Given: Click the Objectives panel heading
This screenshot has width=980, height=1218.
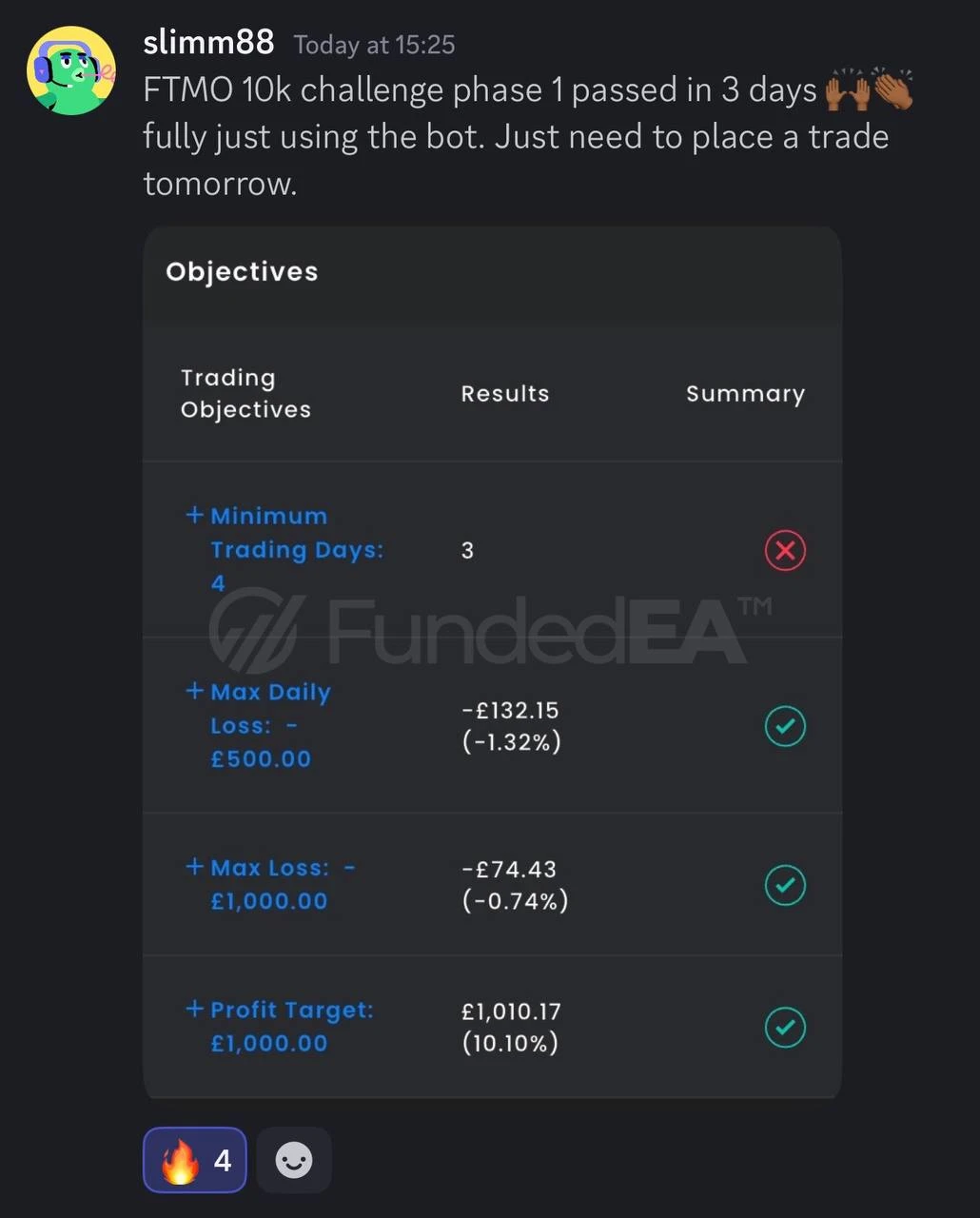Looking at the screenshot, I should click(242, 272).
